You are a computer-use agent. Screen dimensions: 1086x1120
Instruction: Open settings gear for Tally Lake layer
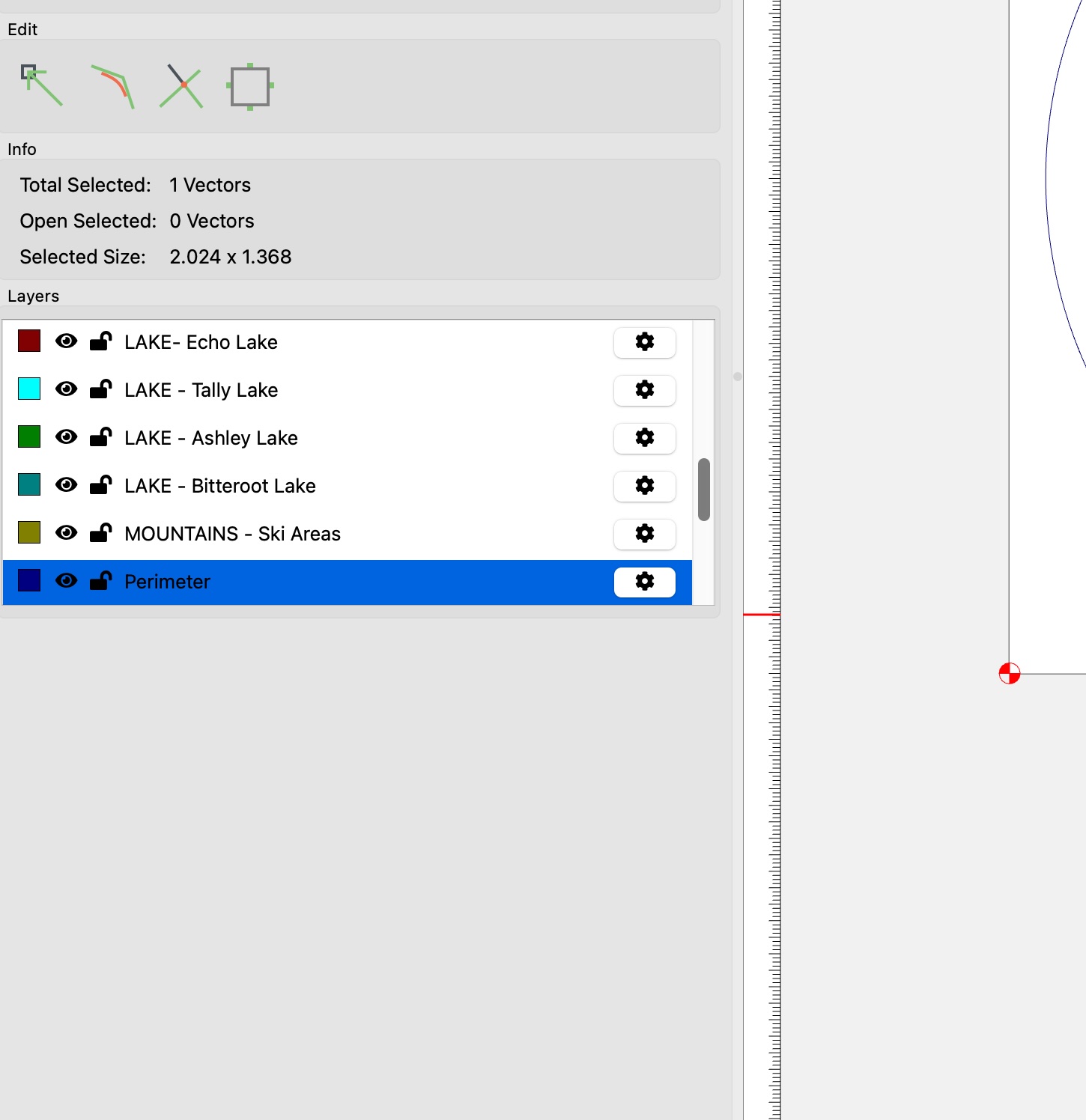(x=644, y=390)
